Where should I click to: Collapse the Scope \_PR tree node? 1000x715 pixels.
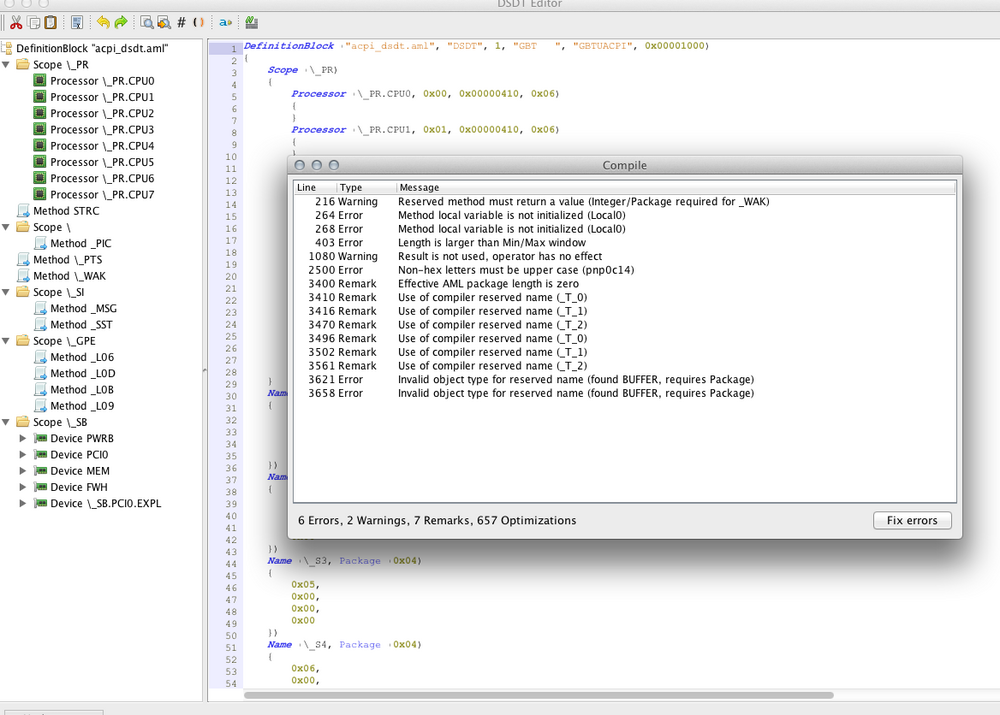[x=7, y=65]
